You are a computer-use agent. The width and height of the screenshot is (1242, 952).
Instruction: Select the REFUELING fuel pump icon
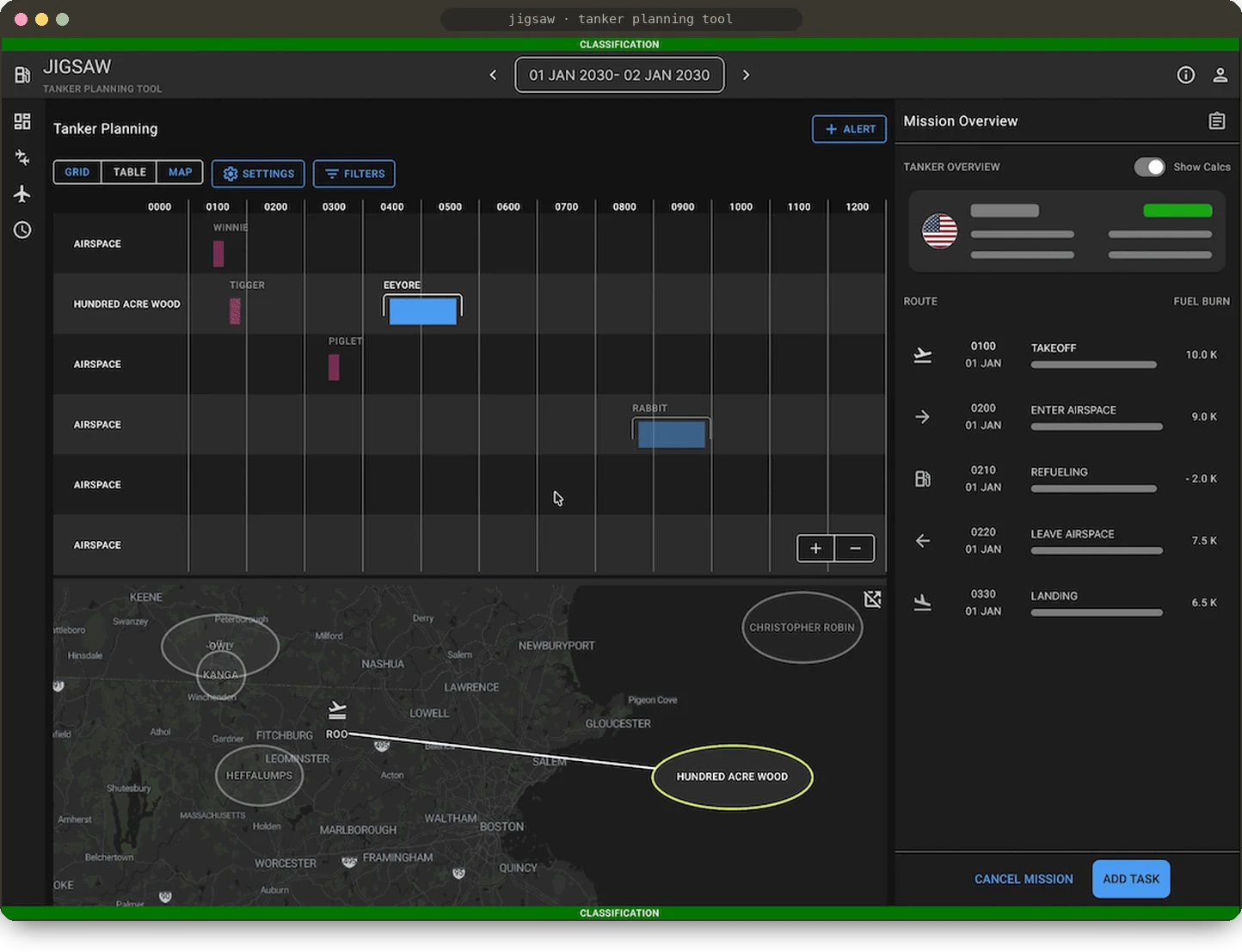click(x=922, y=479)
